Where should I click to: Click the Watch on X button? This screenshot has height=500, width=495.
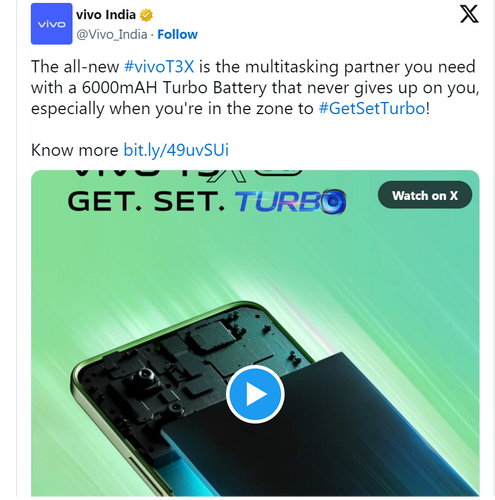[x=425, y=195]
